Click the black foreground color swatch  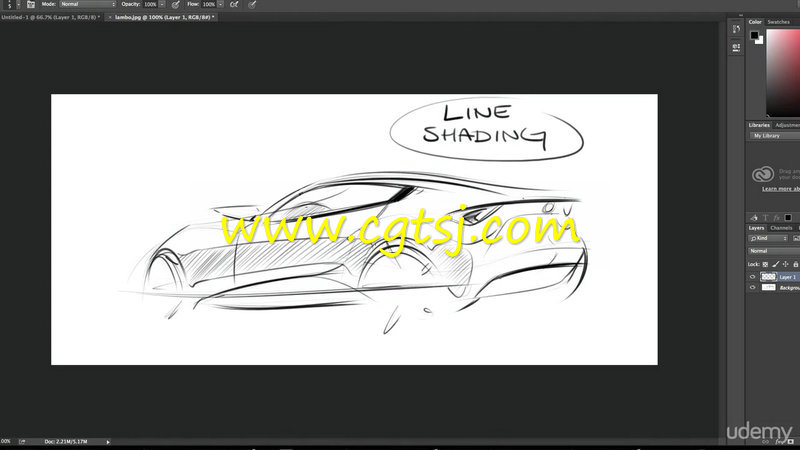tap(754, 35)
